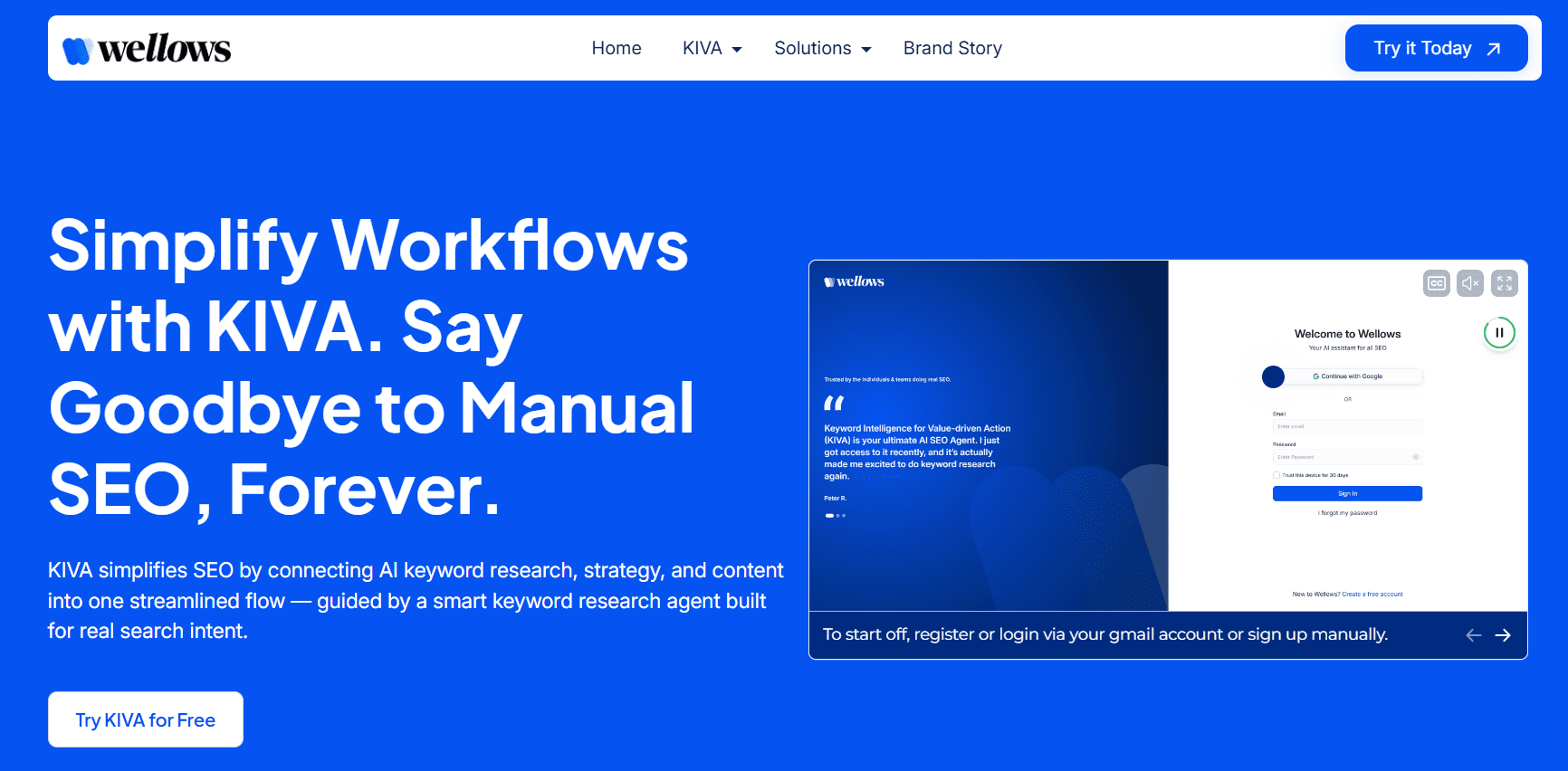Click the arrow icon on Try it Today
This screenshot has width=1568, height=771.
tap(1494, 49)
